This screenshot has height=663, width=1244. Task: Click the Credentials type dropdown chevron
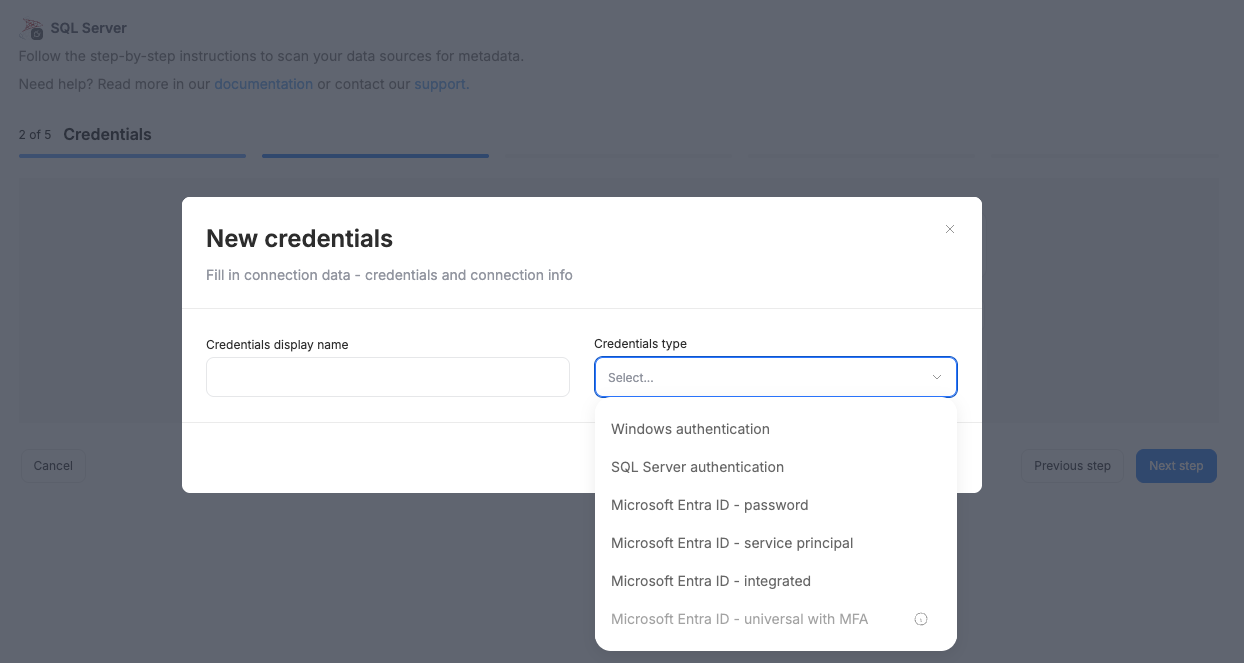(x=937, y=377)
